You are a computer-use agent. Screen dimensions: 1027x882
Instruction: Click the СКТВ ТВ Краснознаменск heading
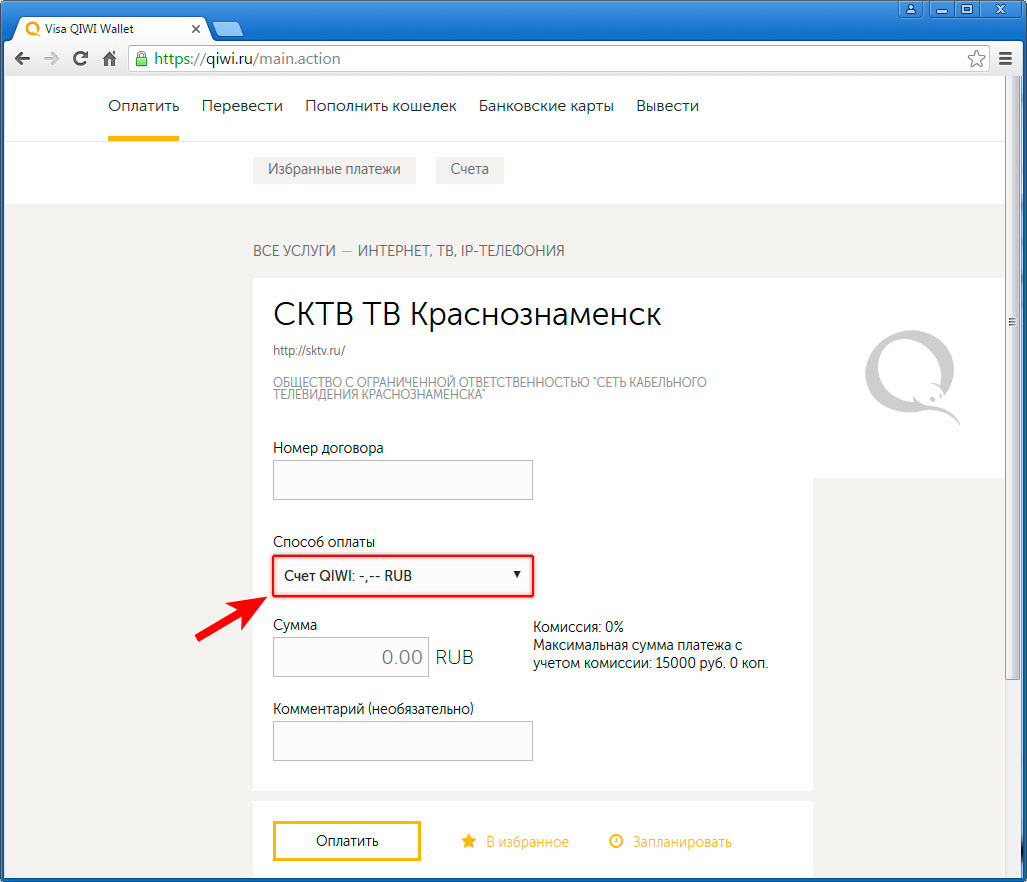[x=467, y=314]
